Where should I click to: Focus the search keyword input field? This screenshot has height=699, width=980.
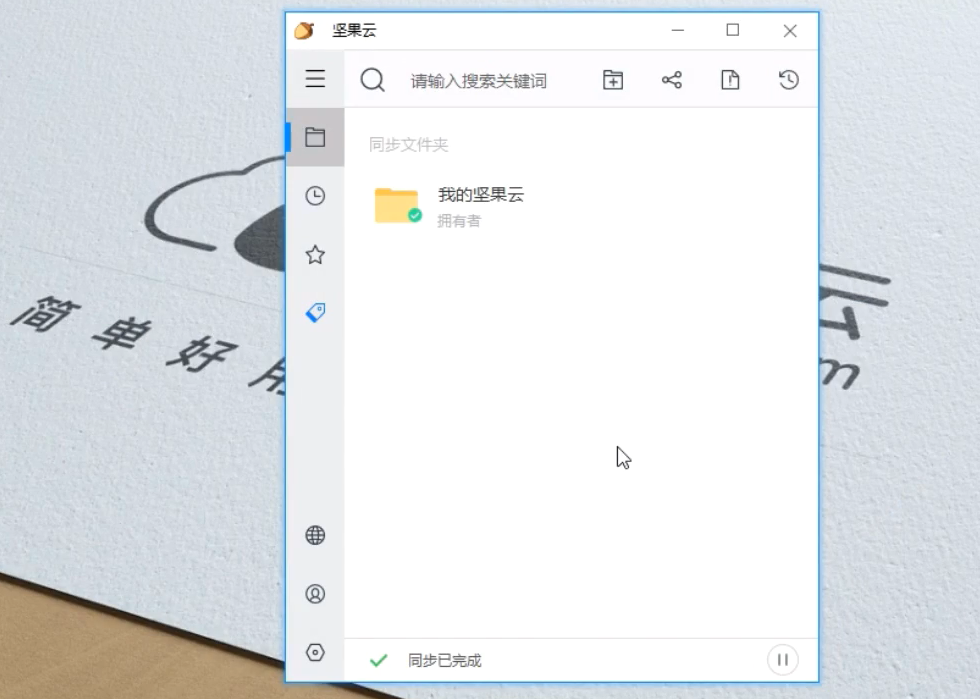pos(478,81)
